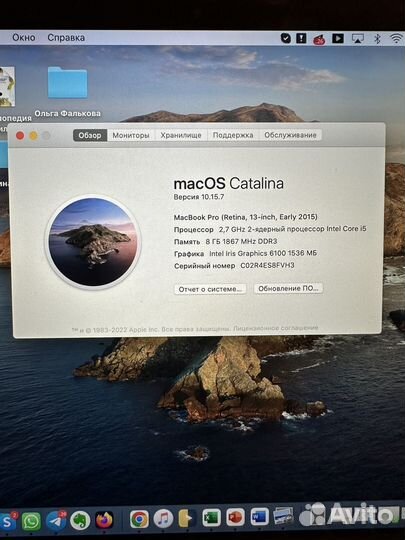Launch WhatsApp in the dock

click(x=31, y=521)
